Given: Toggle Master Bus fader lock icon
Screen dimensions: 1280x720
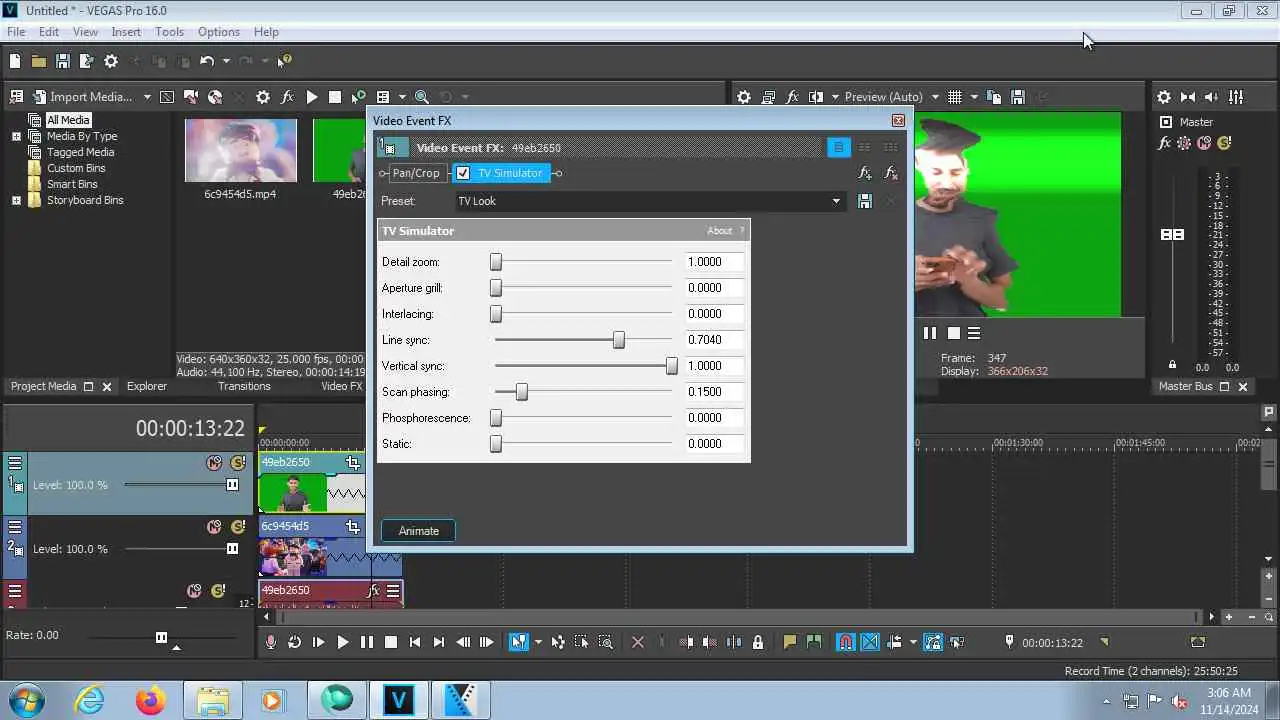Looking at the screenshot, I should point(1173,365).
